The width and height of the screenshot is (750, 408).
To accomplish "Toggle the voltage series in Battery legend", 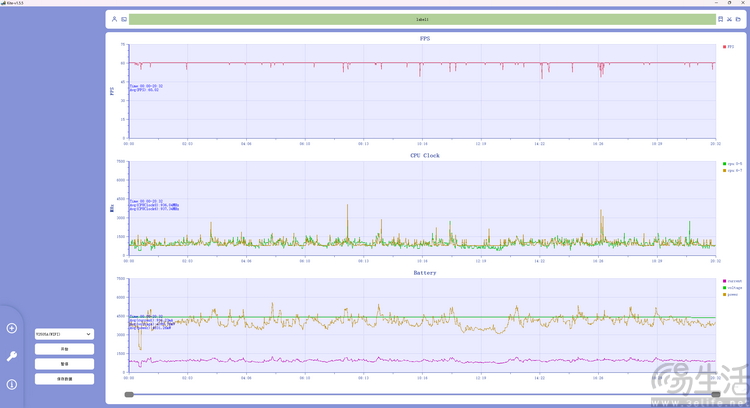I will pos(732,288).
